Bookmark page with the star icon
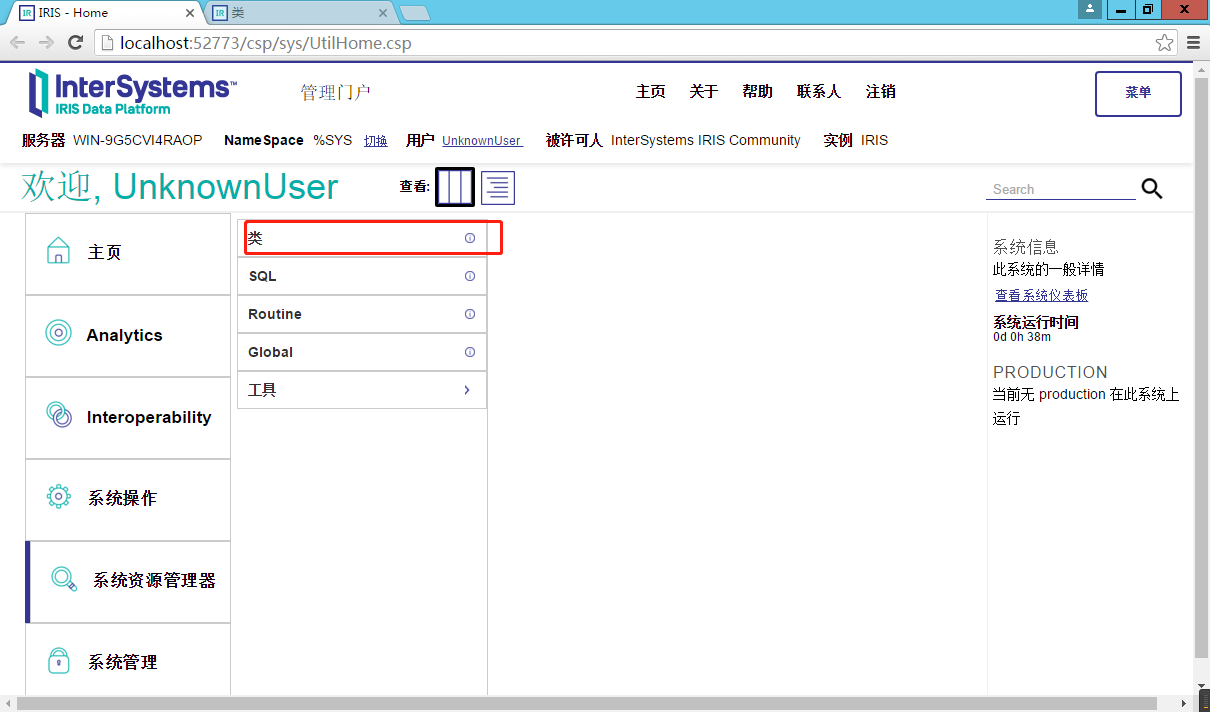Screen dimensions: 1210x712 (x=1164, y=43)
